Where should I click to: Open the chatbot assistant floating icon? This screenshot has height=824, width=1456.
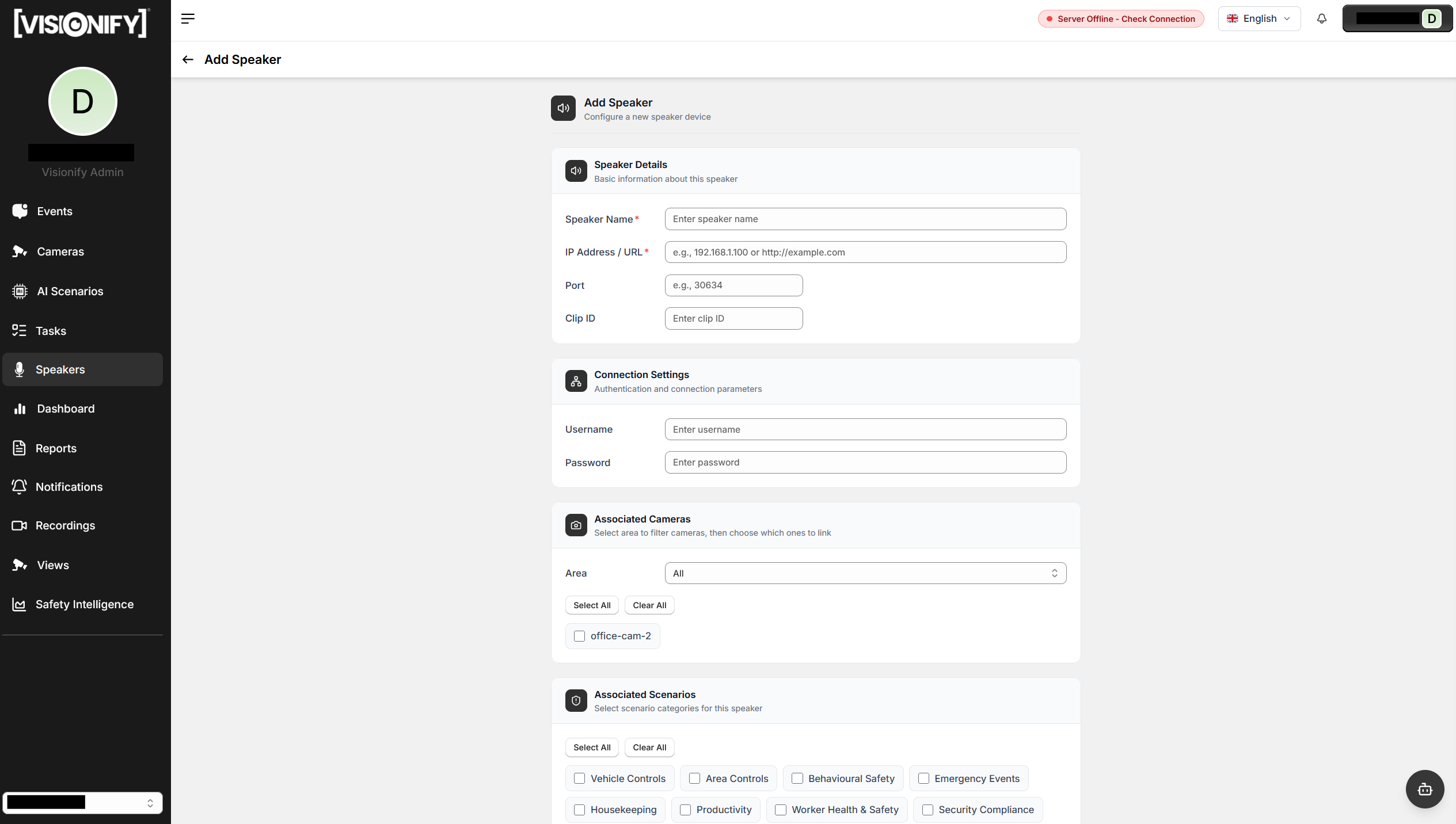point(1425,789)
